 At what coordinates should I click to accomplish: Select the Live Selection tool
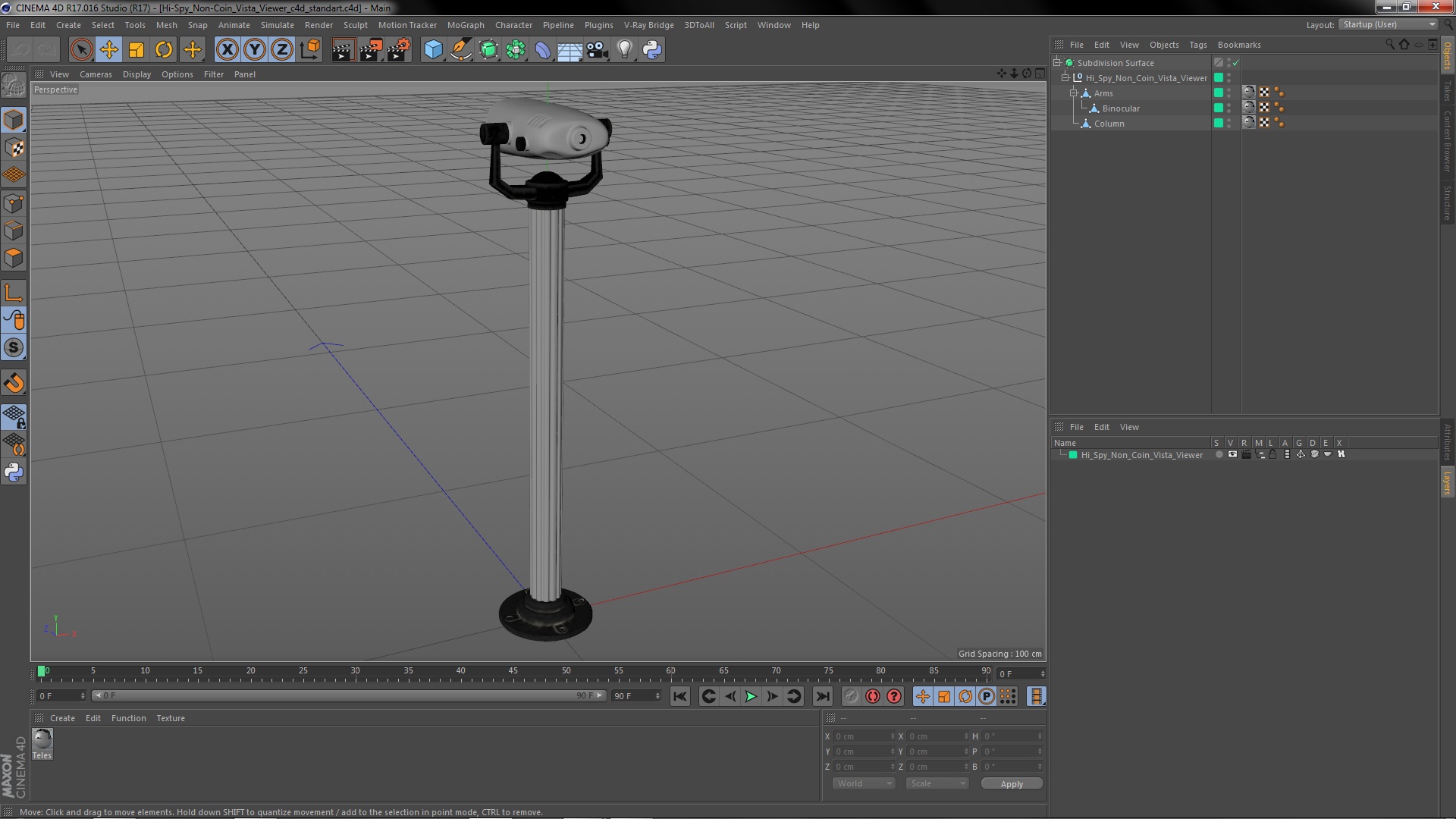81,50
